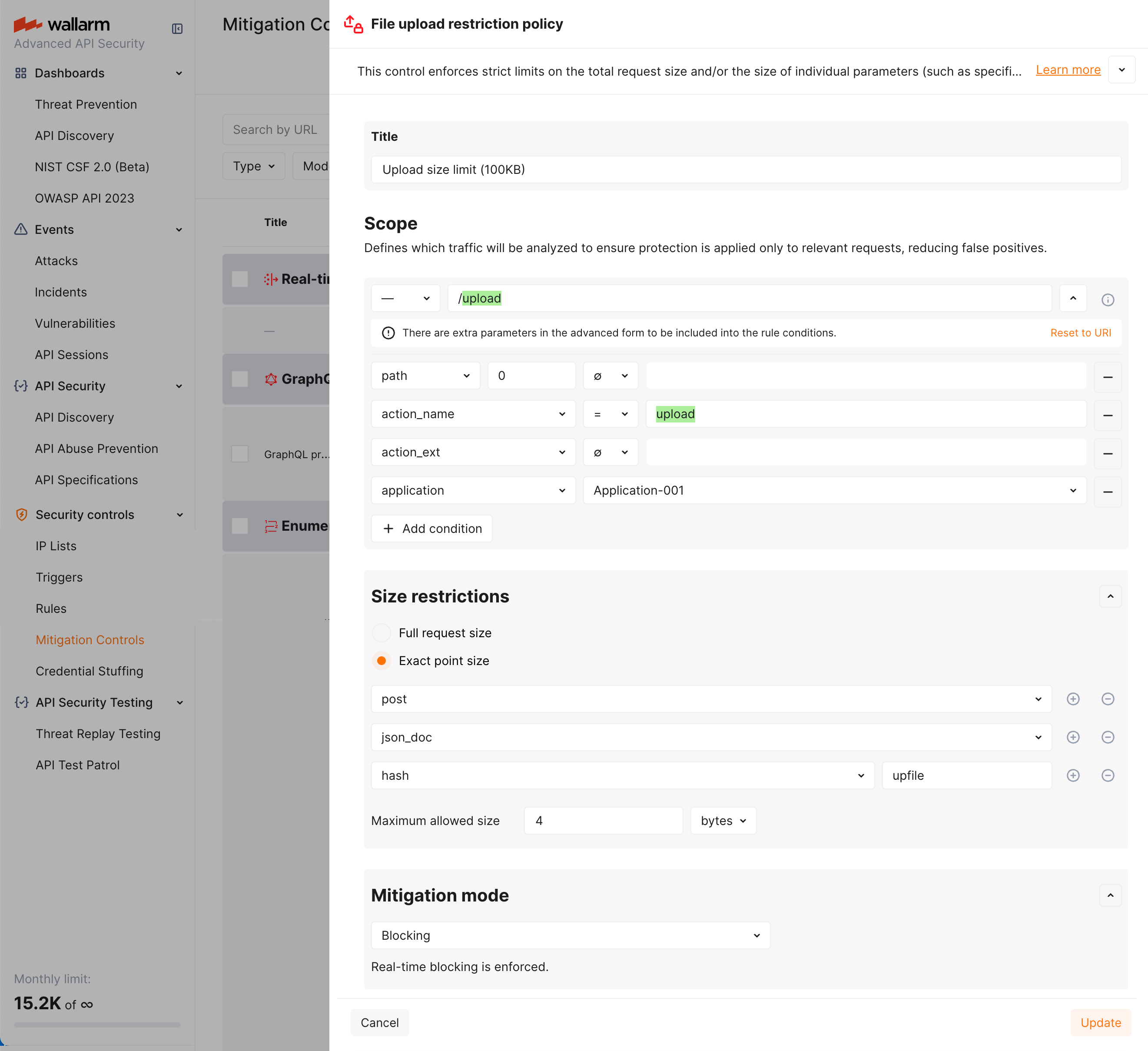Click the Maximum allowed size field

pos(603,821)
